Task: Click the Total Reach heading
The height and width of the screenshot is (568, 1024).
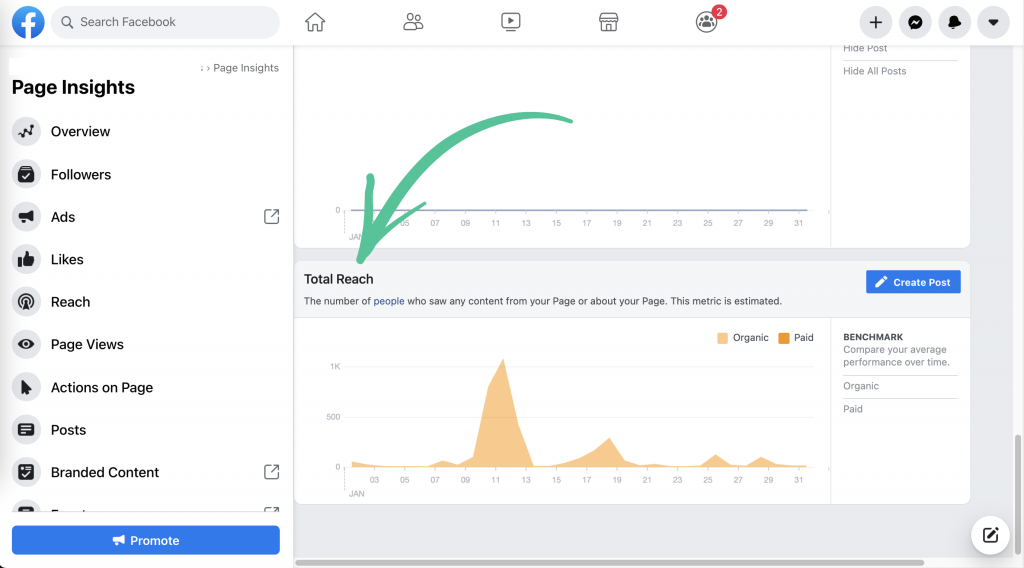Action: coord(338,279)
